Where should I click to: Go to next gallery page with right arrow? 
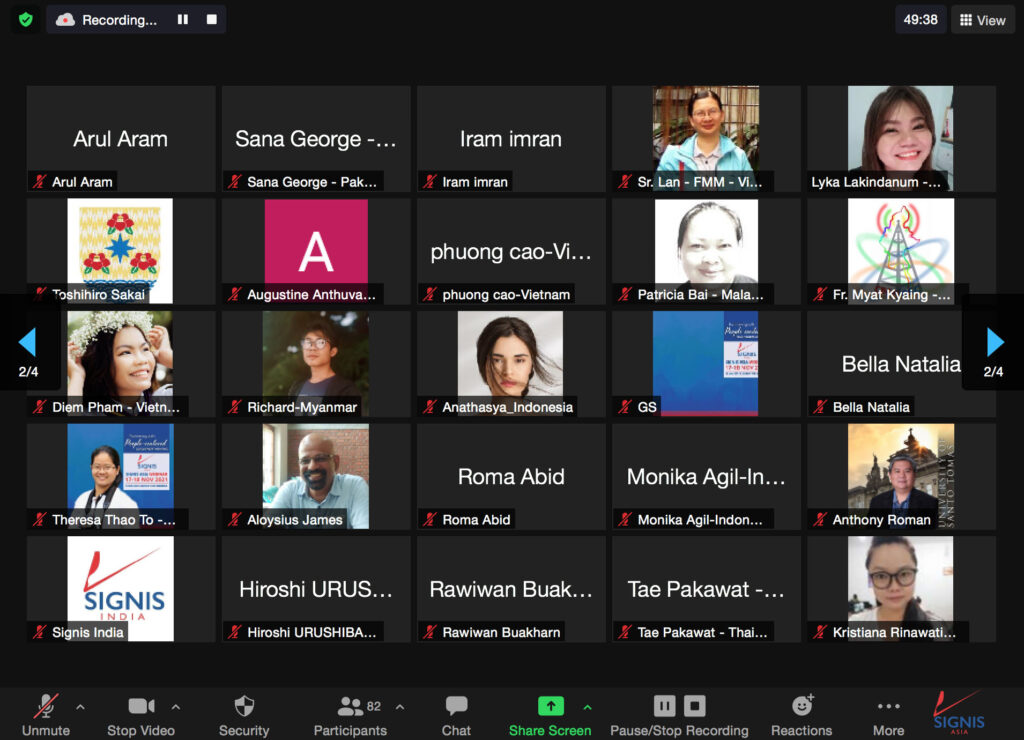click(x=995, y=343)
